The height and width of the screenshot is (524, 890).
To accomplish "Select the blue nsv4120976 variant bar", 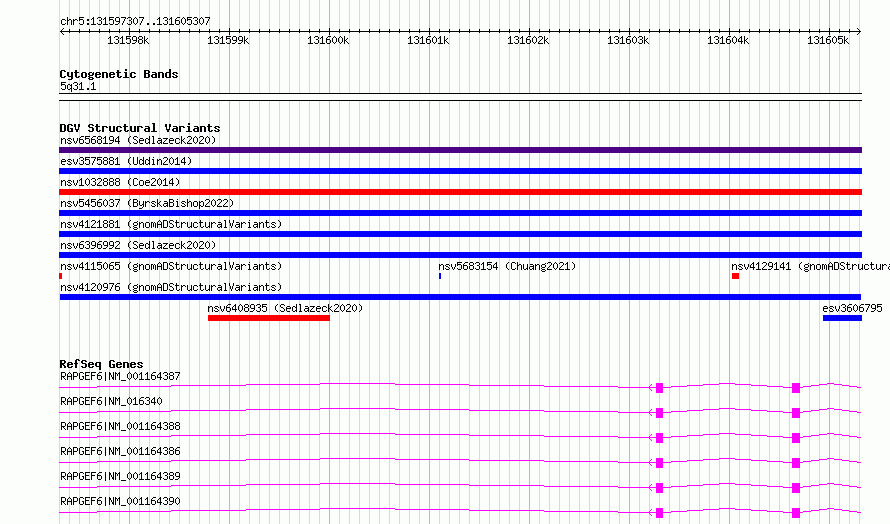I will 460,297.
